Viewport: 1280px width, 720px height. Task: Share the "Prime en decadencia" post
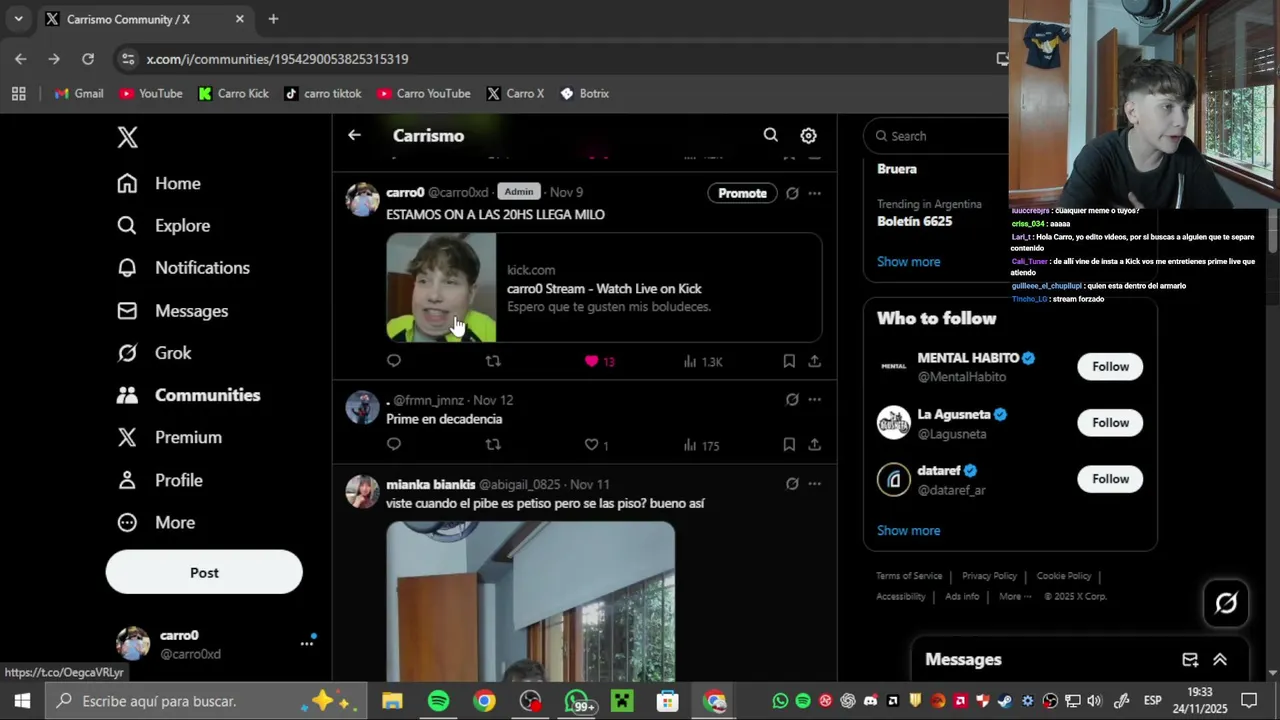814,445
